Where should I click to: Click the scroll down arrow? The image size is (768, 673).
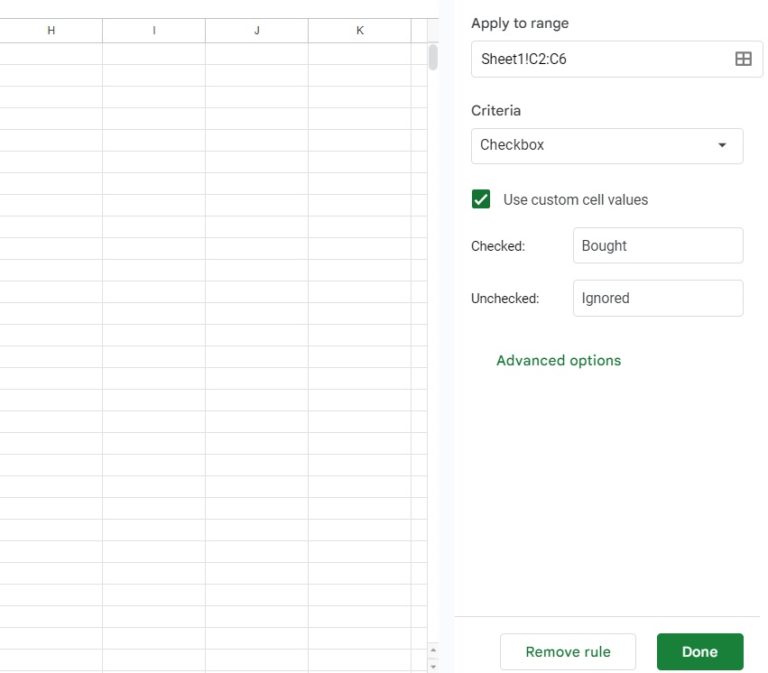point(433,667)
